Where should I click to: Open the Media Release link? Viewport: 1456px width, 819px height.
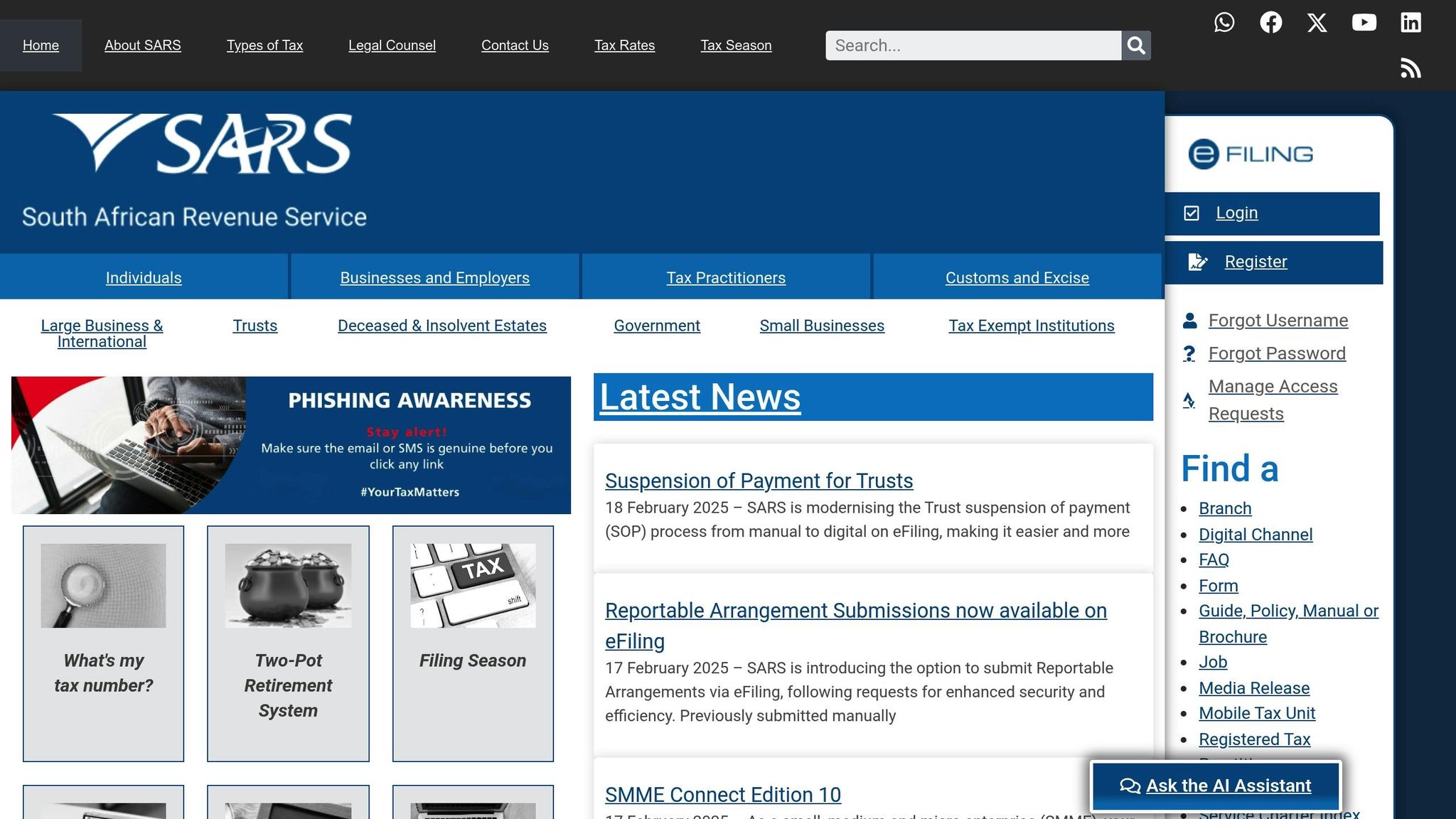pos(1254,688)
